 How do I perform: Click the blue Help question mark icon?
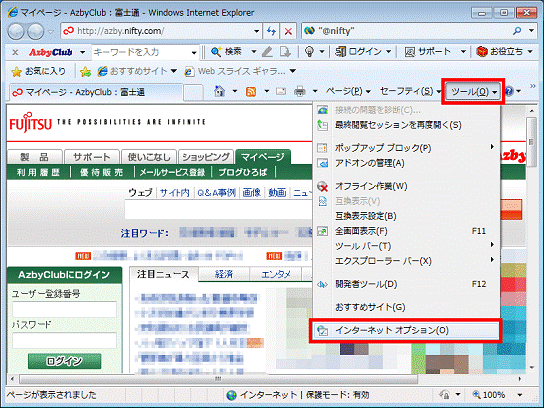point(509,91)
